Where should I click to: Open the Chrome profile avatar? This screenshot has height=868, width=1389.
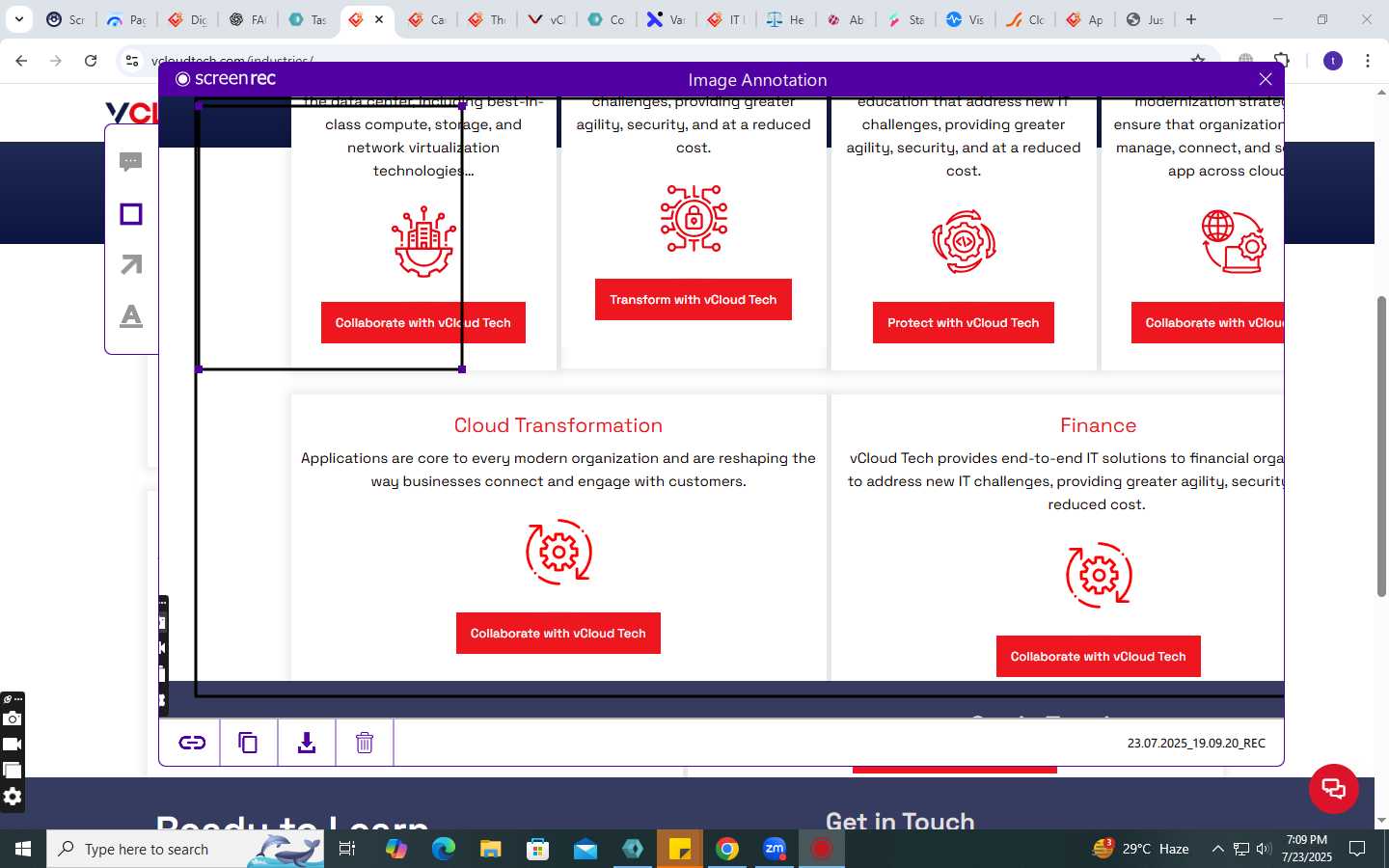[1333, 61]
